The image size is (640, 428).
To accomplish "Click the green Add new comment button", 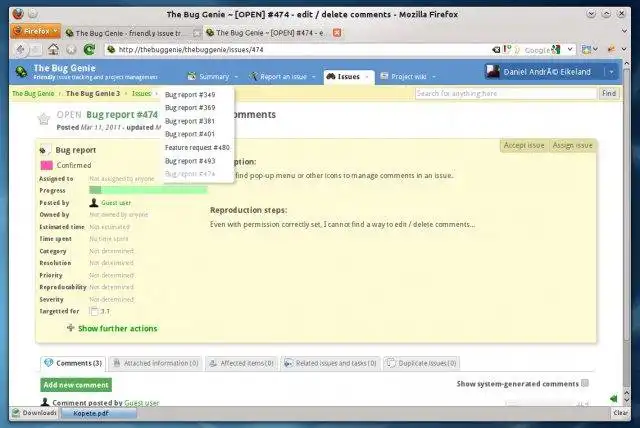I will pyautogui.click(x=76, y=385).
